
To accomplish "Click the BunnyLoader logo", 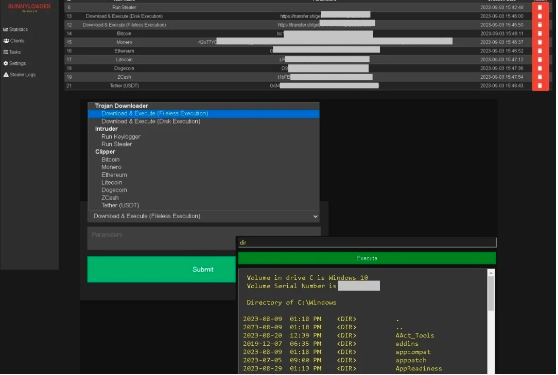I will point(29,7).
